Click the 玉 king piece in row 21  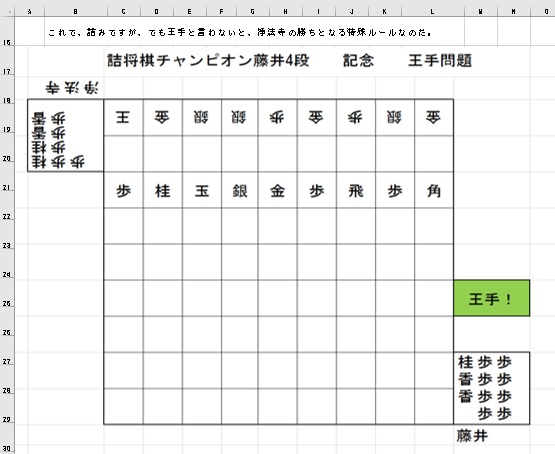pyautogui.click(x=202, y=190)
